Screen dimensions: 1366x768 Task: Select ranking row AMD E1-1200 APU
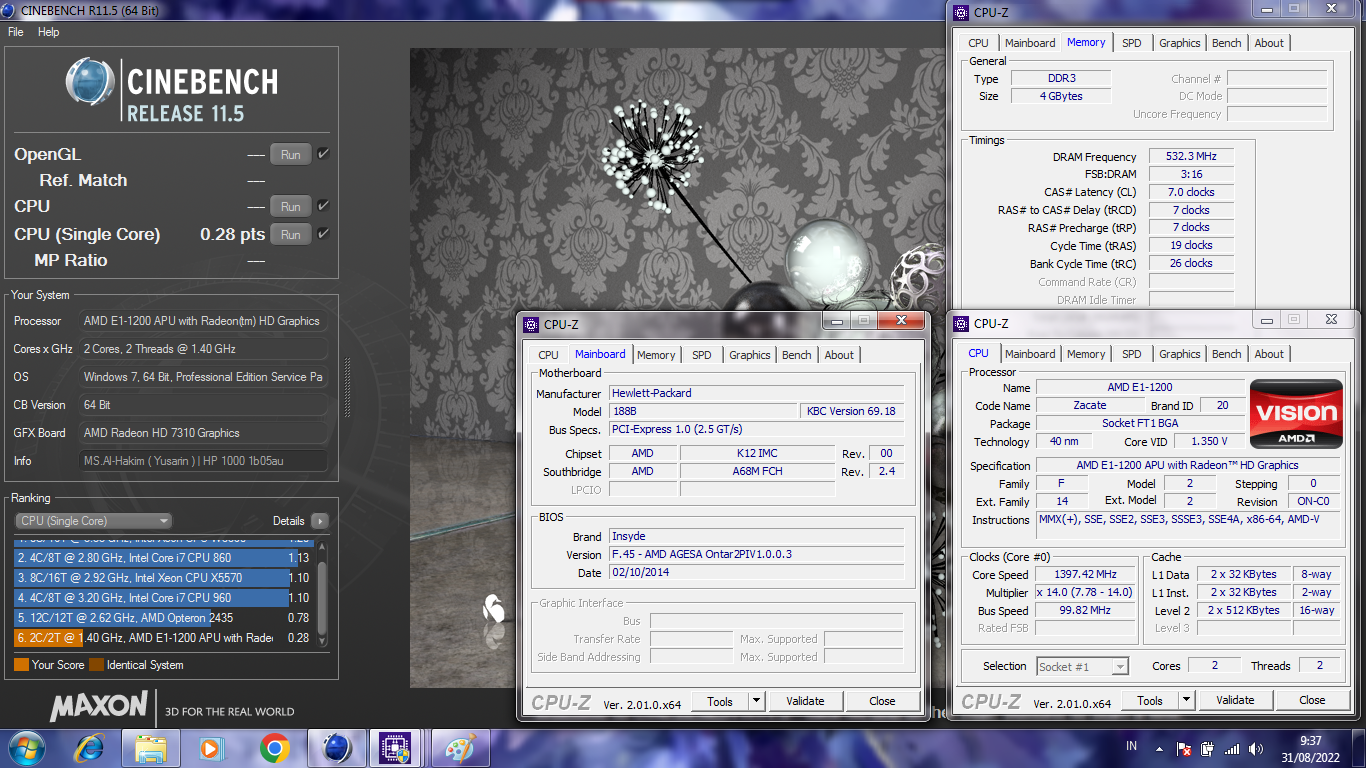click(163, 638)
